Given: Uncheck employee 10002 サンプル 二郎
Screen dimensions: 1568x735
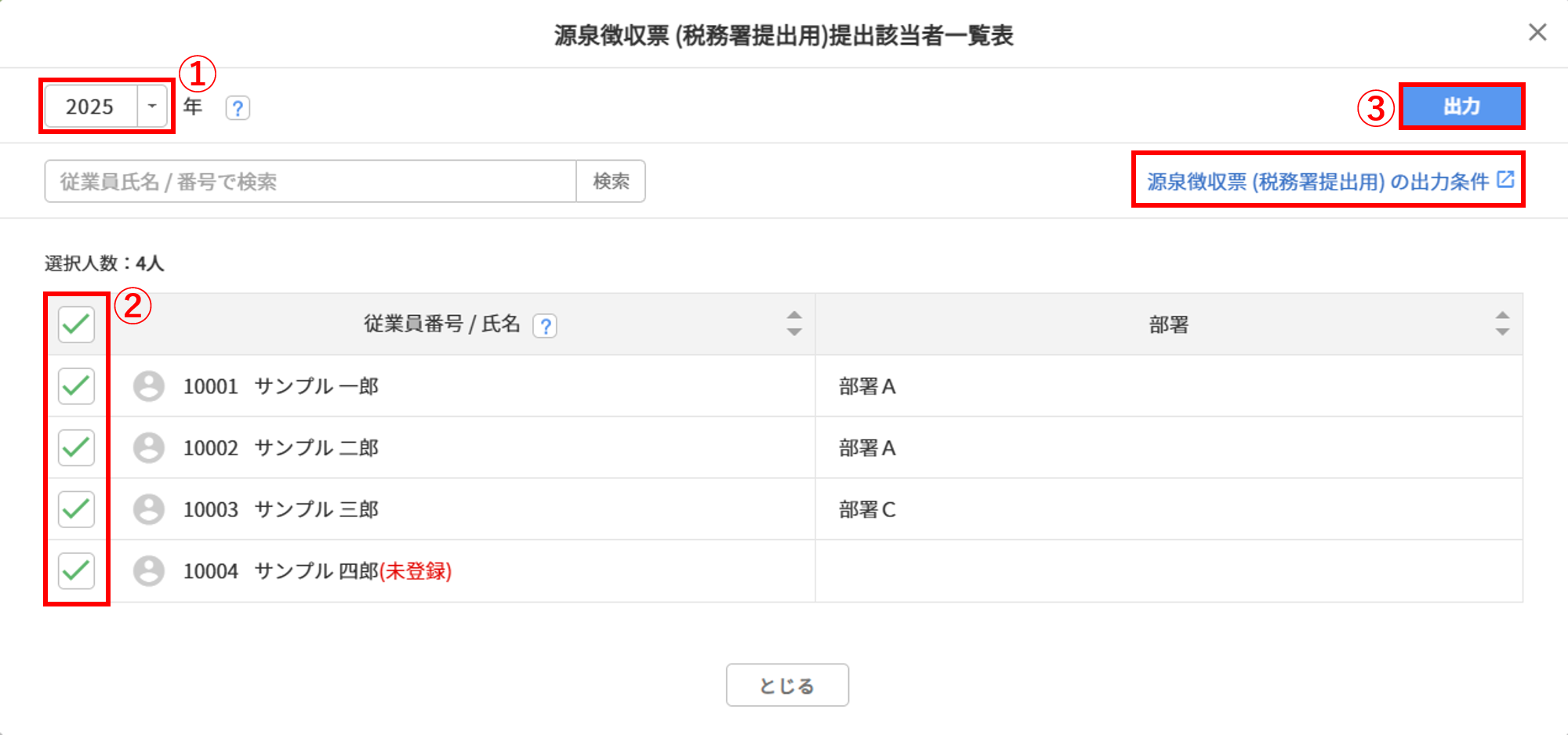Looking at the screenshot, I should point(76,447).
